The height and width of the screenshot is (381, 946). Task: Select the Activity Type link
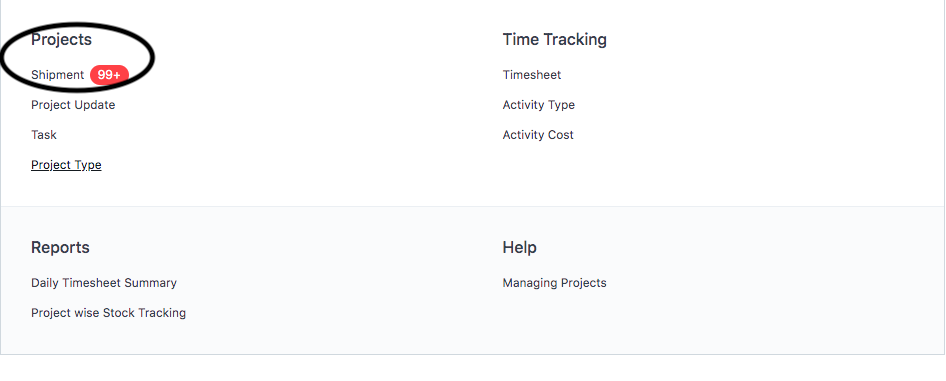click(538, 105)
